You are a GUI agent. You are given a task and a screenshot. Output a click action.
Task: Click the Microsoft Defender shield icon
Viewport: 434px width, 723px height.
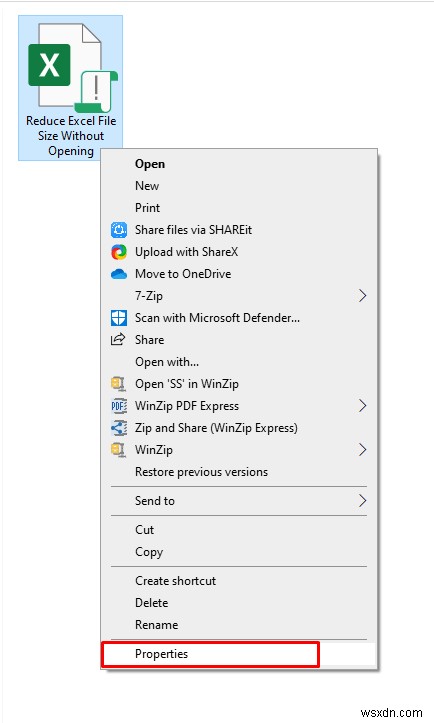[119, 318]
